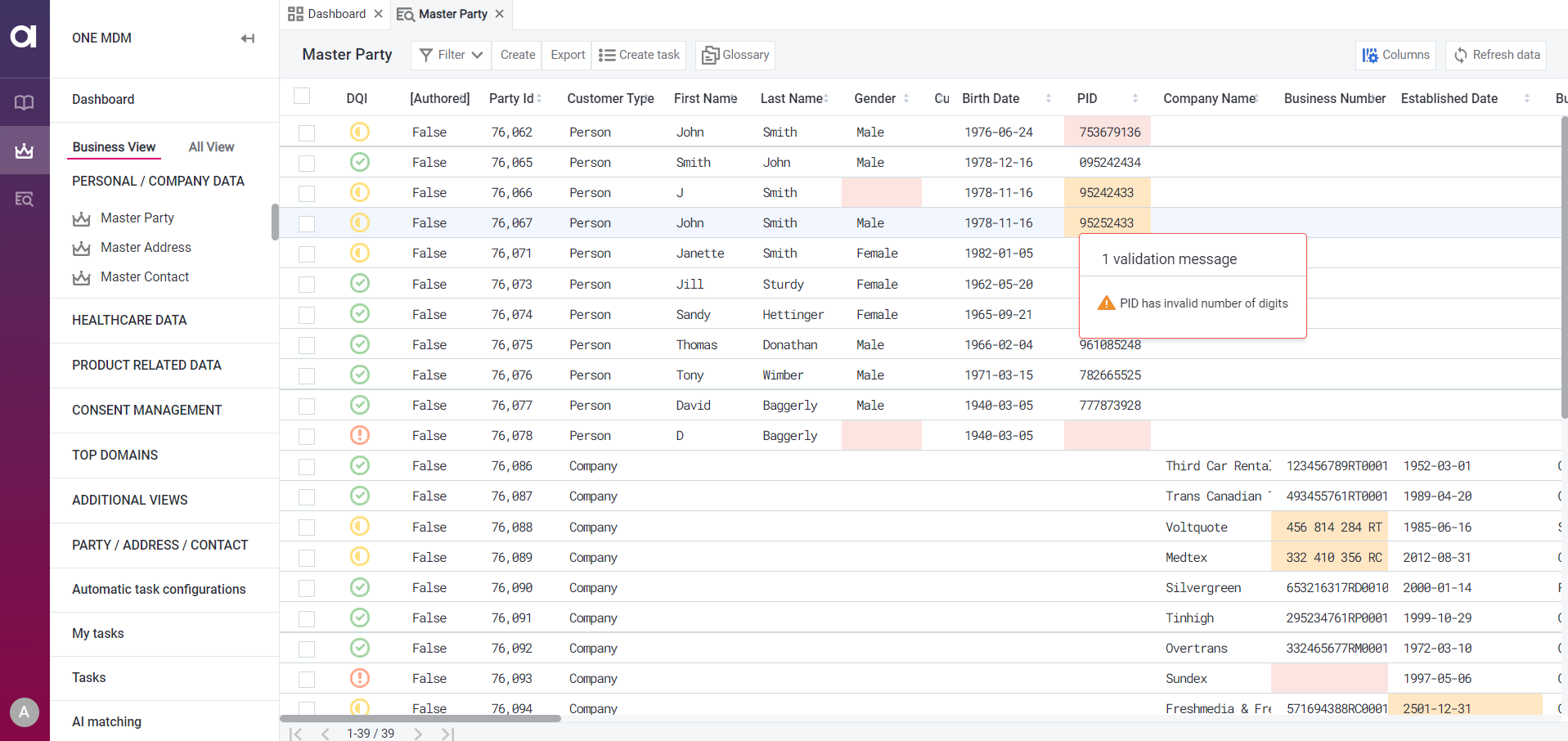Switch to the All View tab
1568x741 pixels.
[211, 146]
